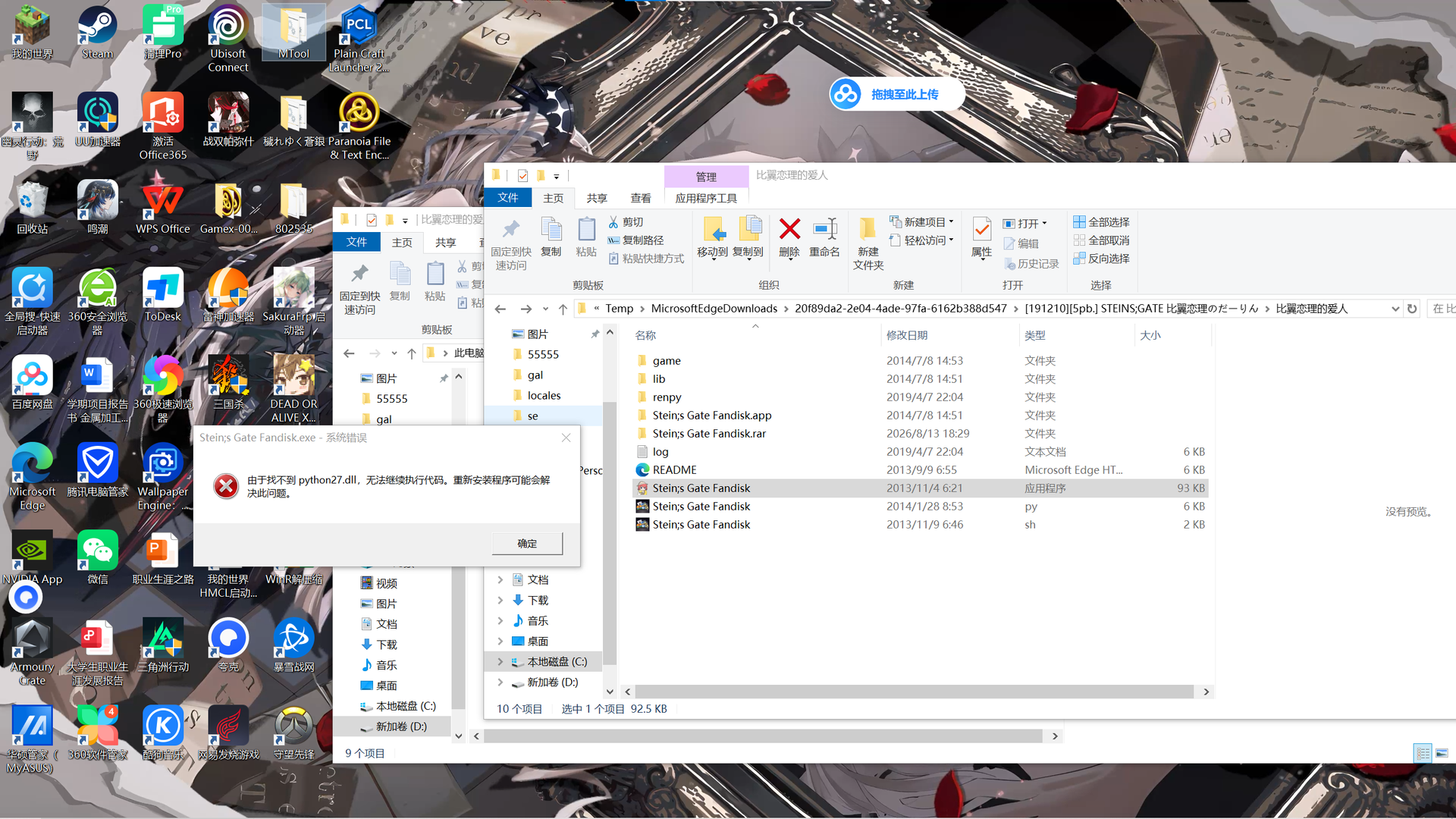The height and width of the screenshot is (819, 1456).
Task: Launch Ubisoft Connect desktop icon
Action: pyautogui.click(x=227, y=39)
